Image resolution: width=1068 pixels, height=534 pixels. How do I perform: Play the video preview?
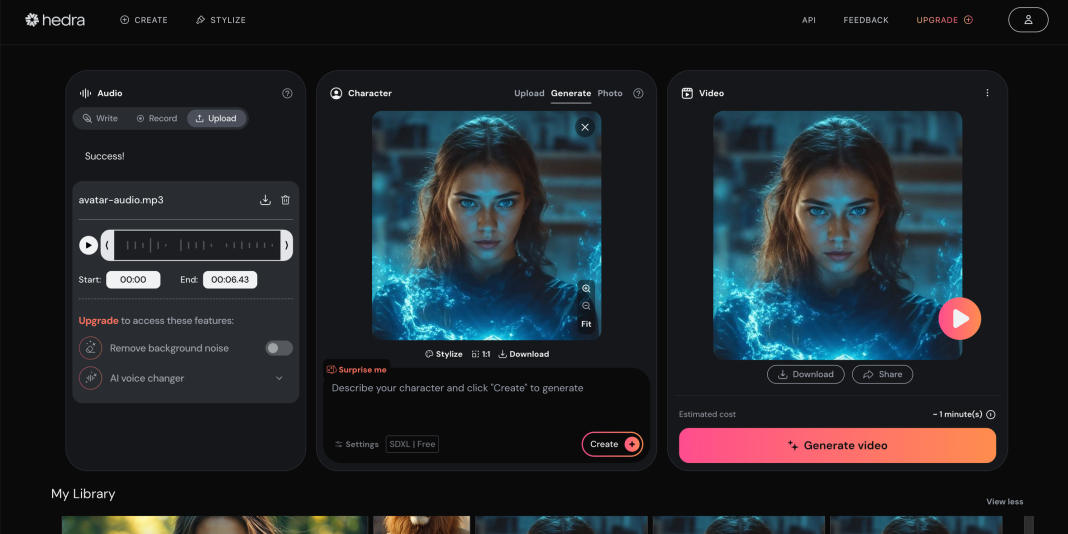click(960, 318)
